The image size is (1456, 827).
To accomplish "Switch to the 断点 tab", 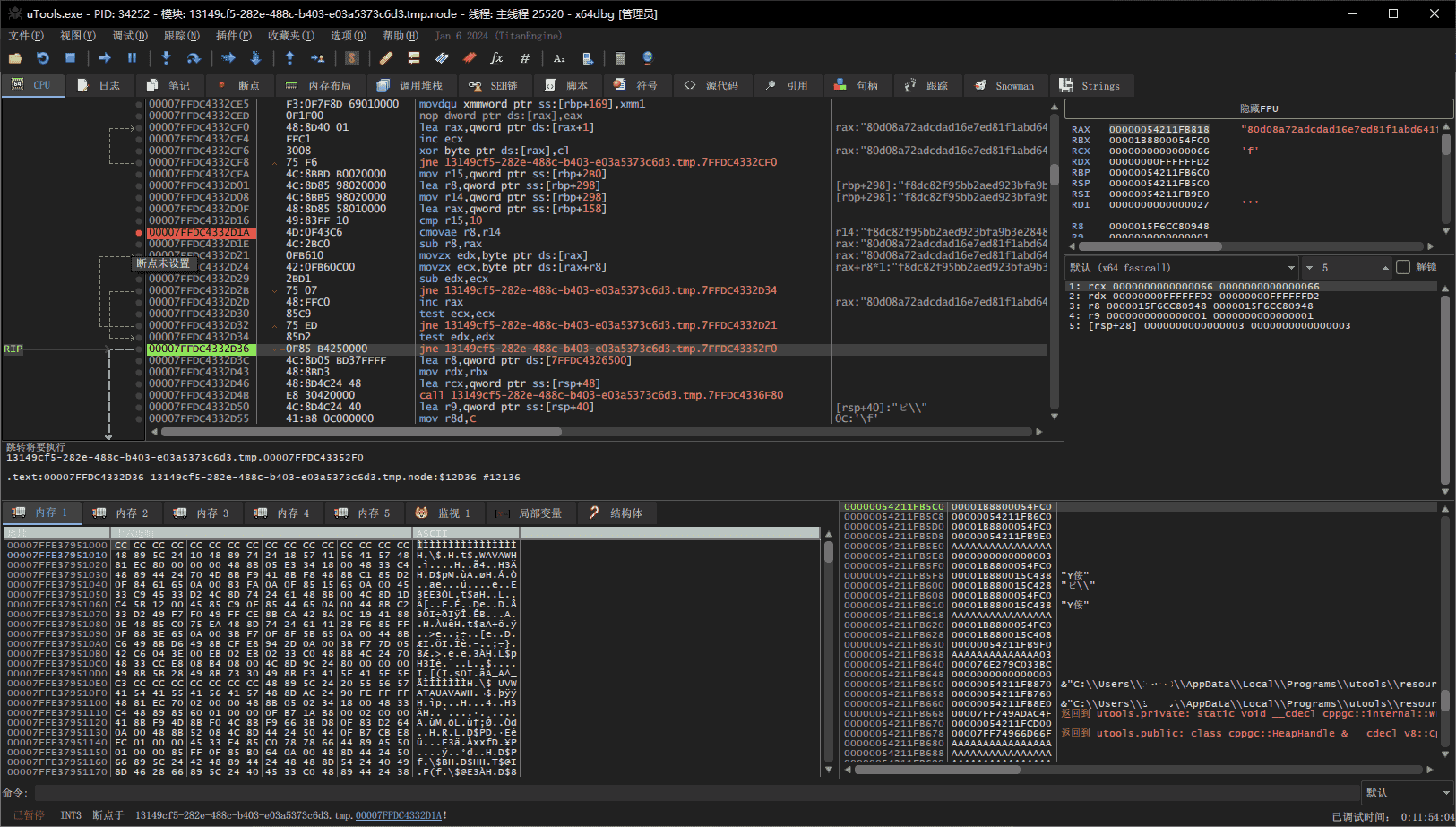I will pos(238,86).
